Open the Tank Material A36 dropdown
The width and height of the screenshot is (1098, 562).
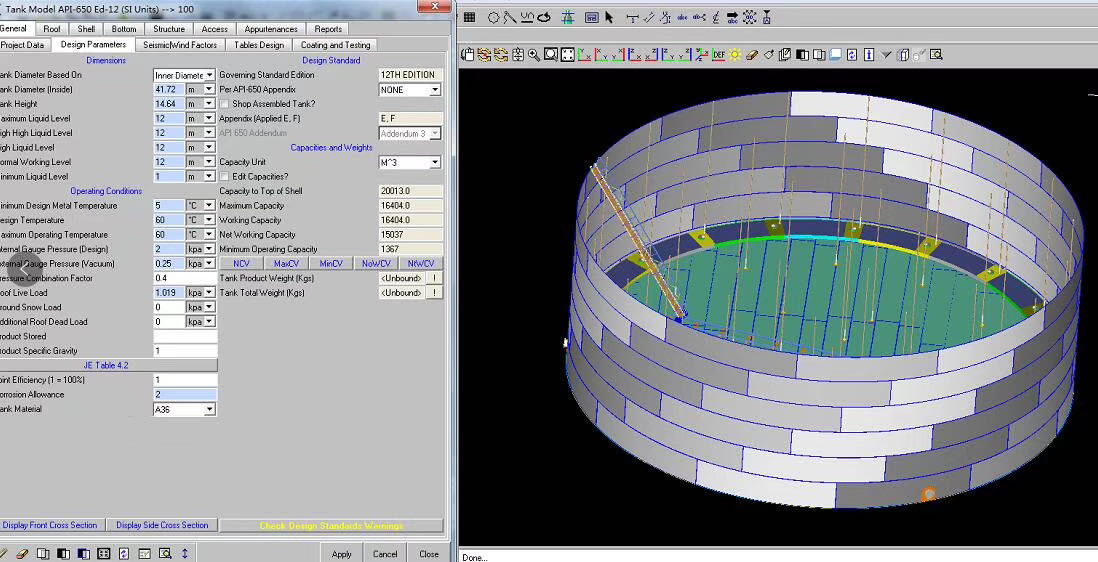point(209,409)
